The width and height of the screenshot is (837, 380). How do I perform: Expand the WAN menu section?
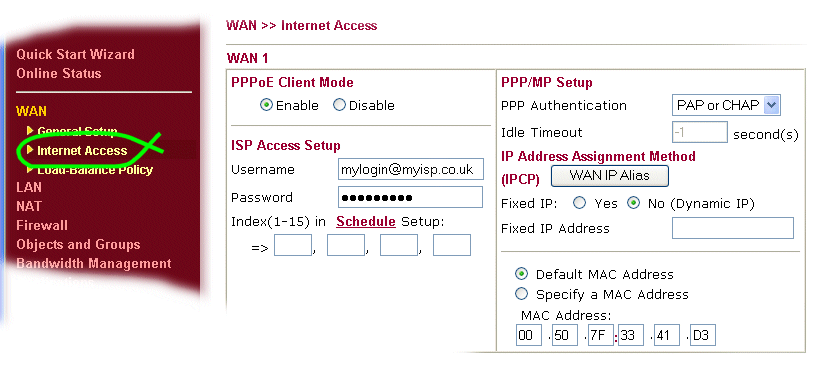[x=31, y=112]
